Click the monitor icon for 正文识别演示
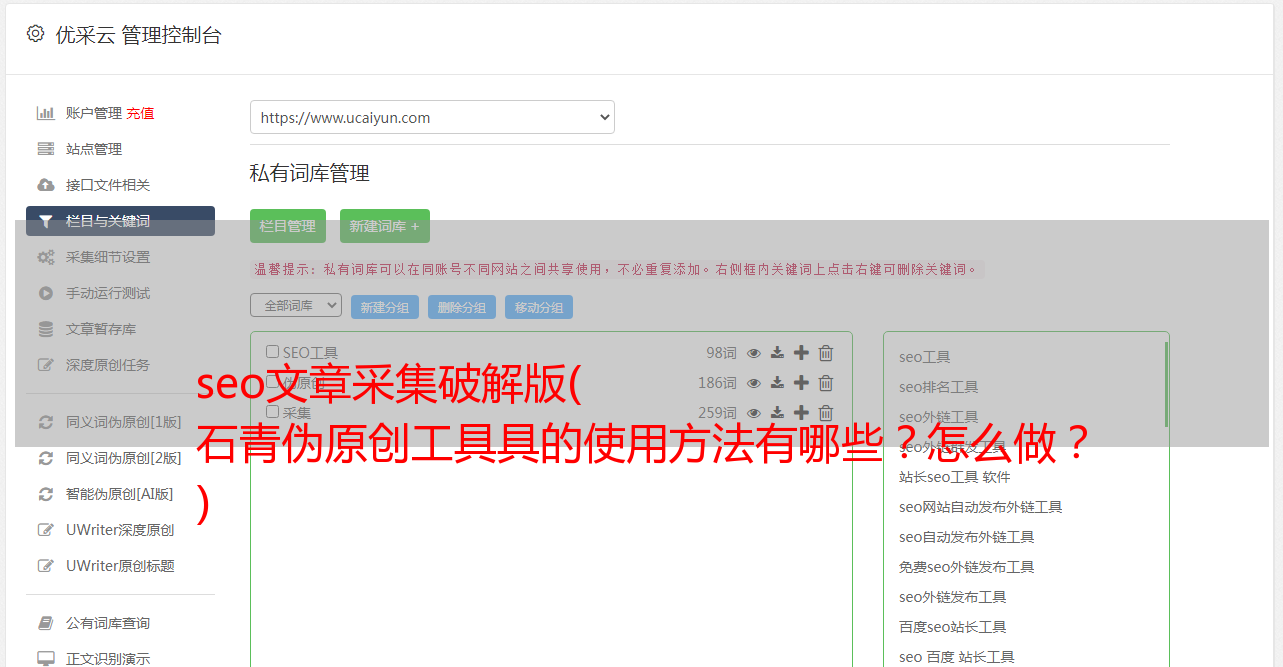Screen dimensions: 1283x667 45,659
